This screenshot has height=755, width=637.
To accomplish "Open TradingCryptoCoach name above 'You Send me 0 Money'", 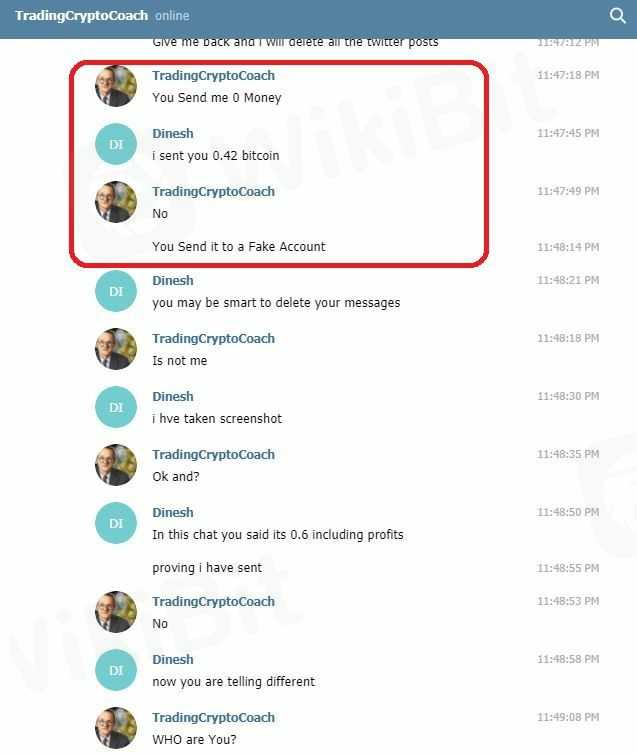I will click(x=213, y=76).
